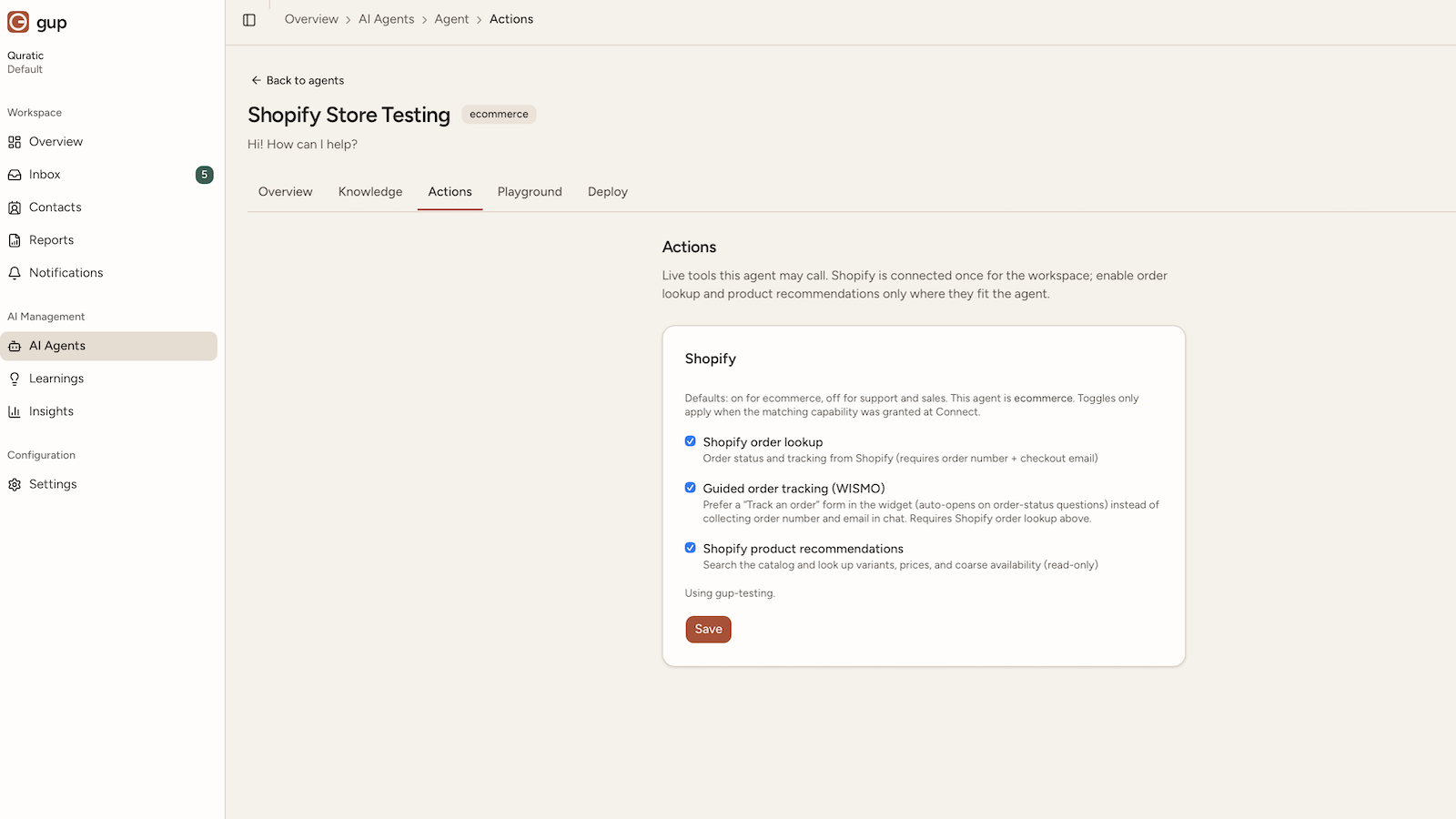Open the Playground tab
The image size is (1456, 819).
(530, 192)
